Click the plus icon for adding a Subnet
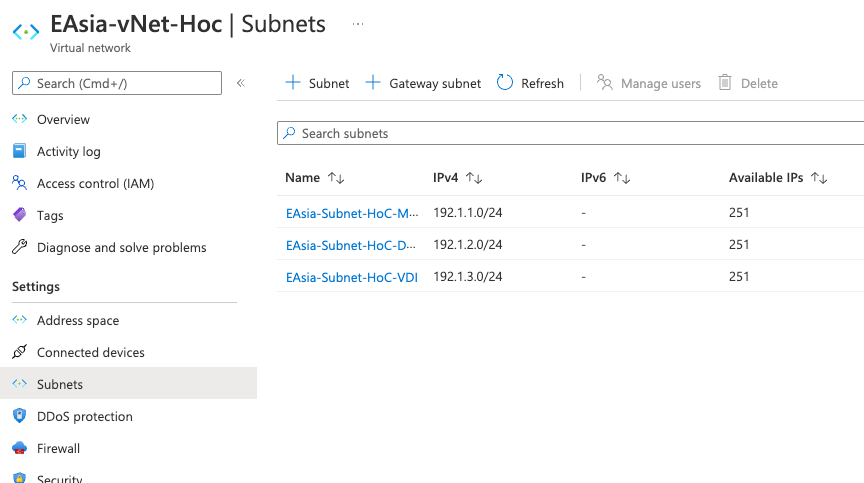This screenshot has height=483, width=864. tap(293, 83)
